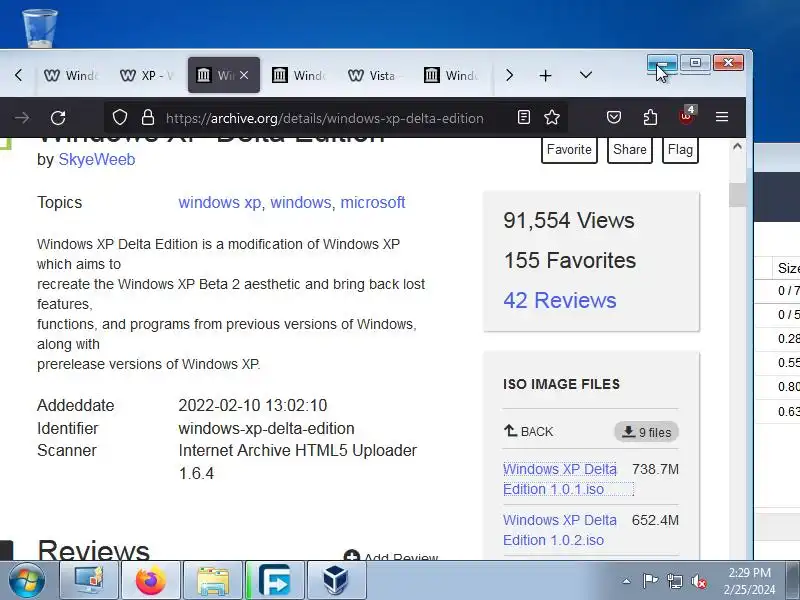Click BACK in ISO image files
Viewport: 800px width, 600px height.
(x=529, y=432)
